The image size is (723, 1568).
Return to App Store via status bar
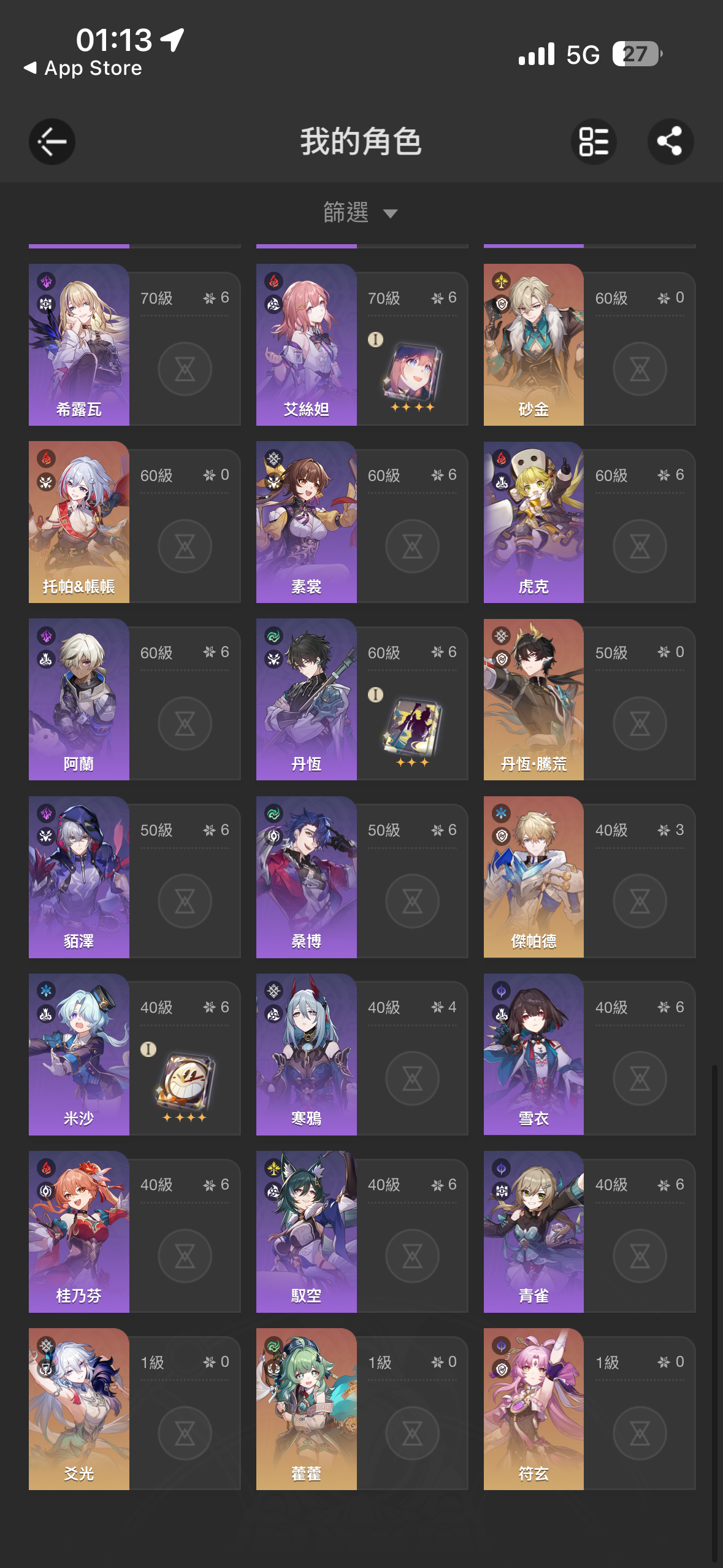click(x=83, y=68)
